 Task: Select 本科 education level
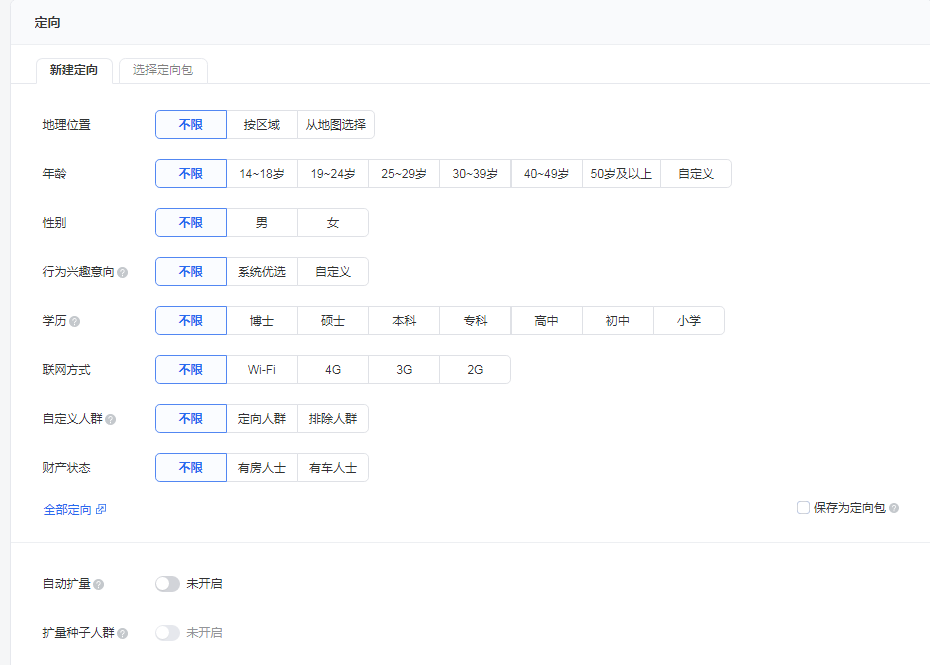point(404,321)
